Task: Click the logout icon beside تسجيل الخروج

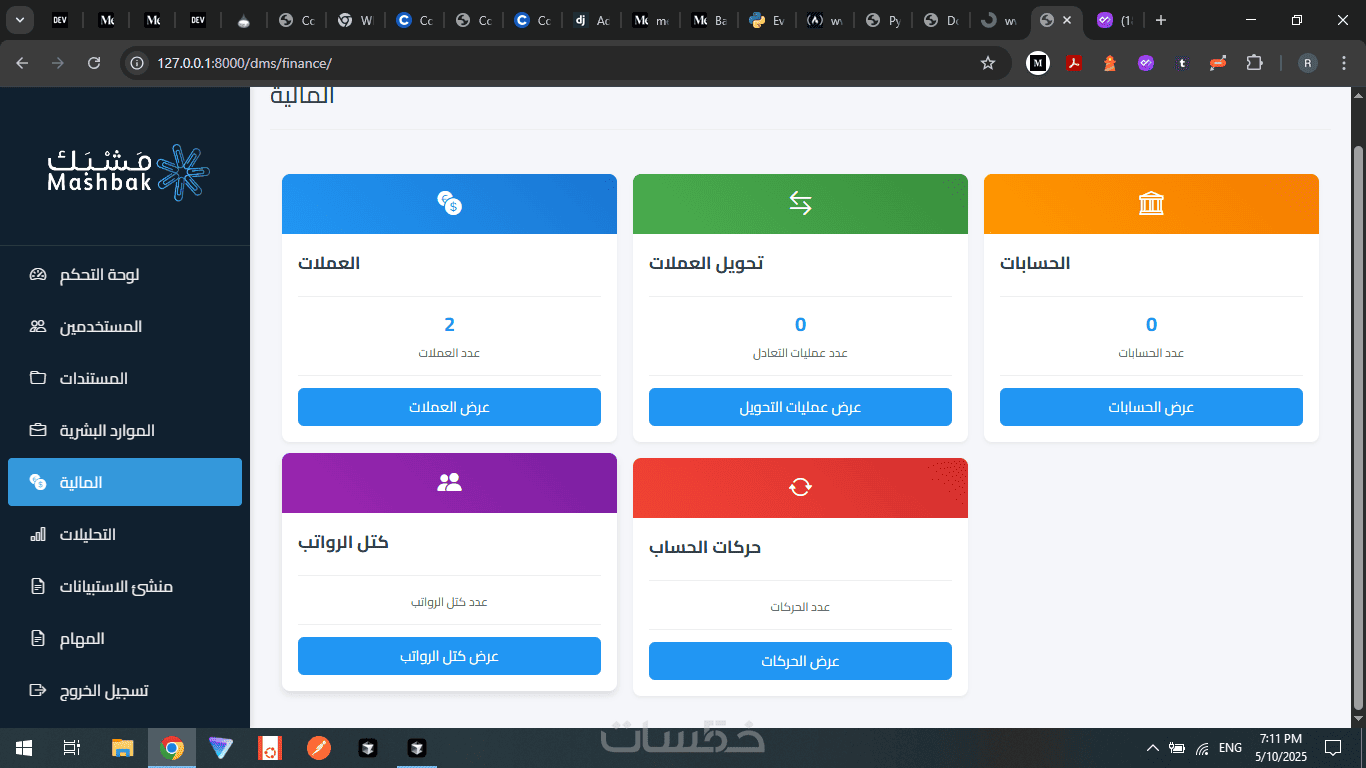Action: click(38, 691)
